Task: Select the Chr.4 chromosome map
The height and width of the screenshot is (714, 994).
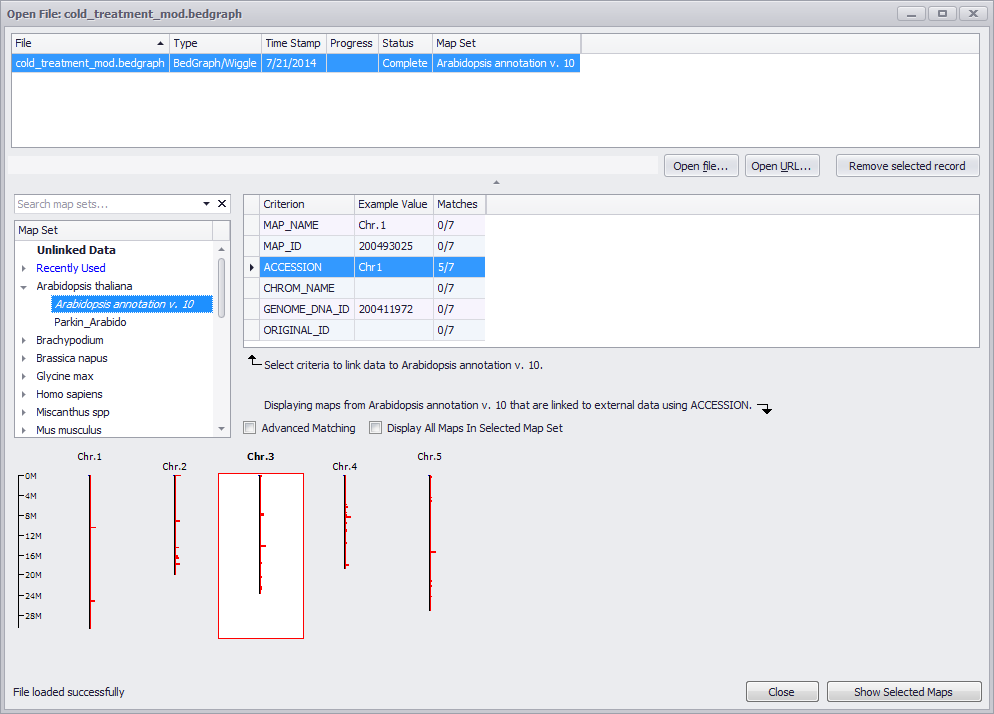Action: click(x=345, y=520)
